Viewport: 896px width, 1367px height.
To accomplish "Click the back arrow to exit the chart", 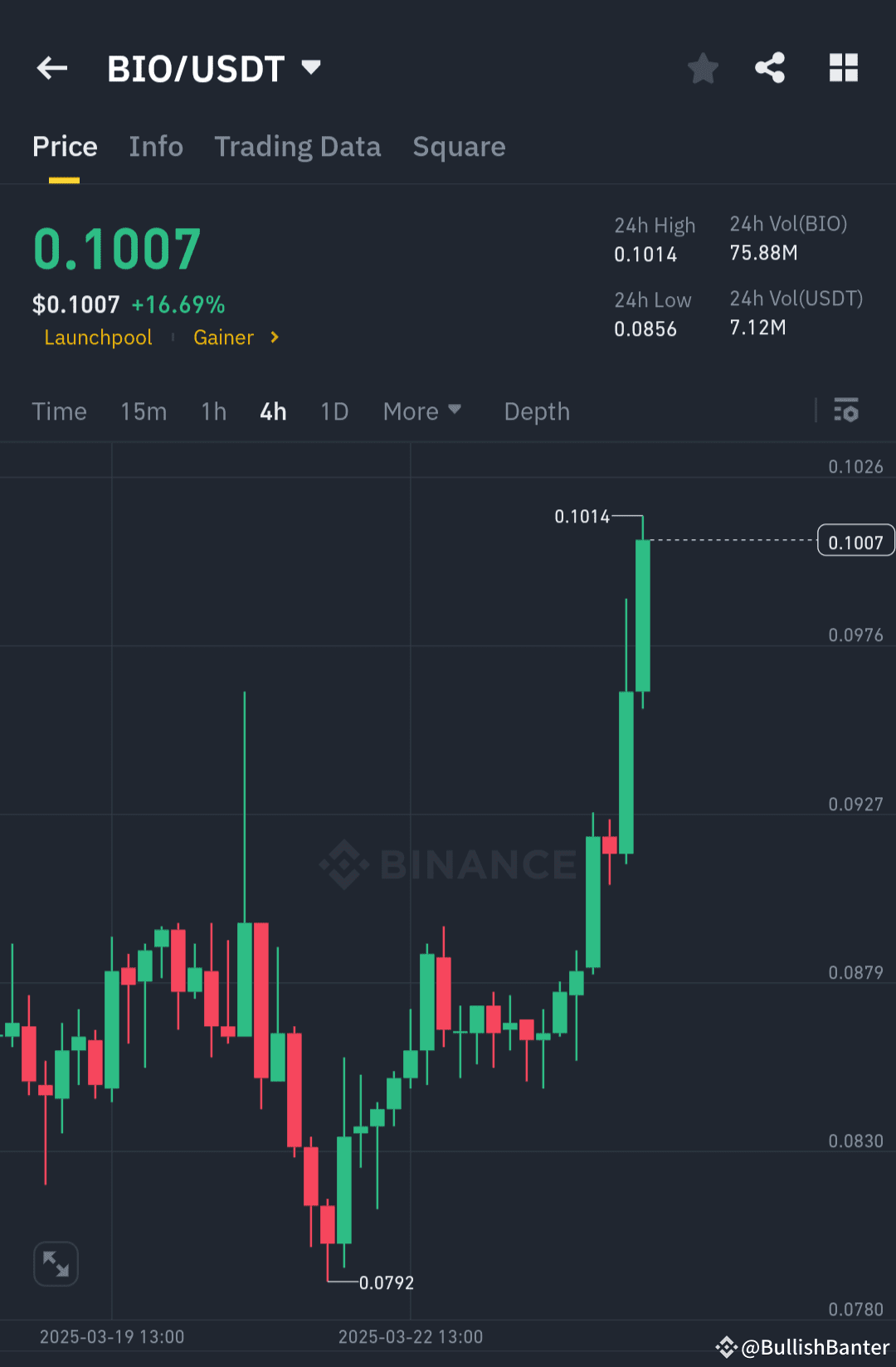I will [x=51, y=68].
